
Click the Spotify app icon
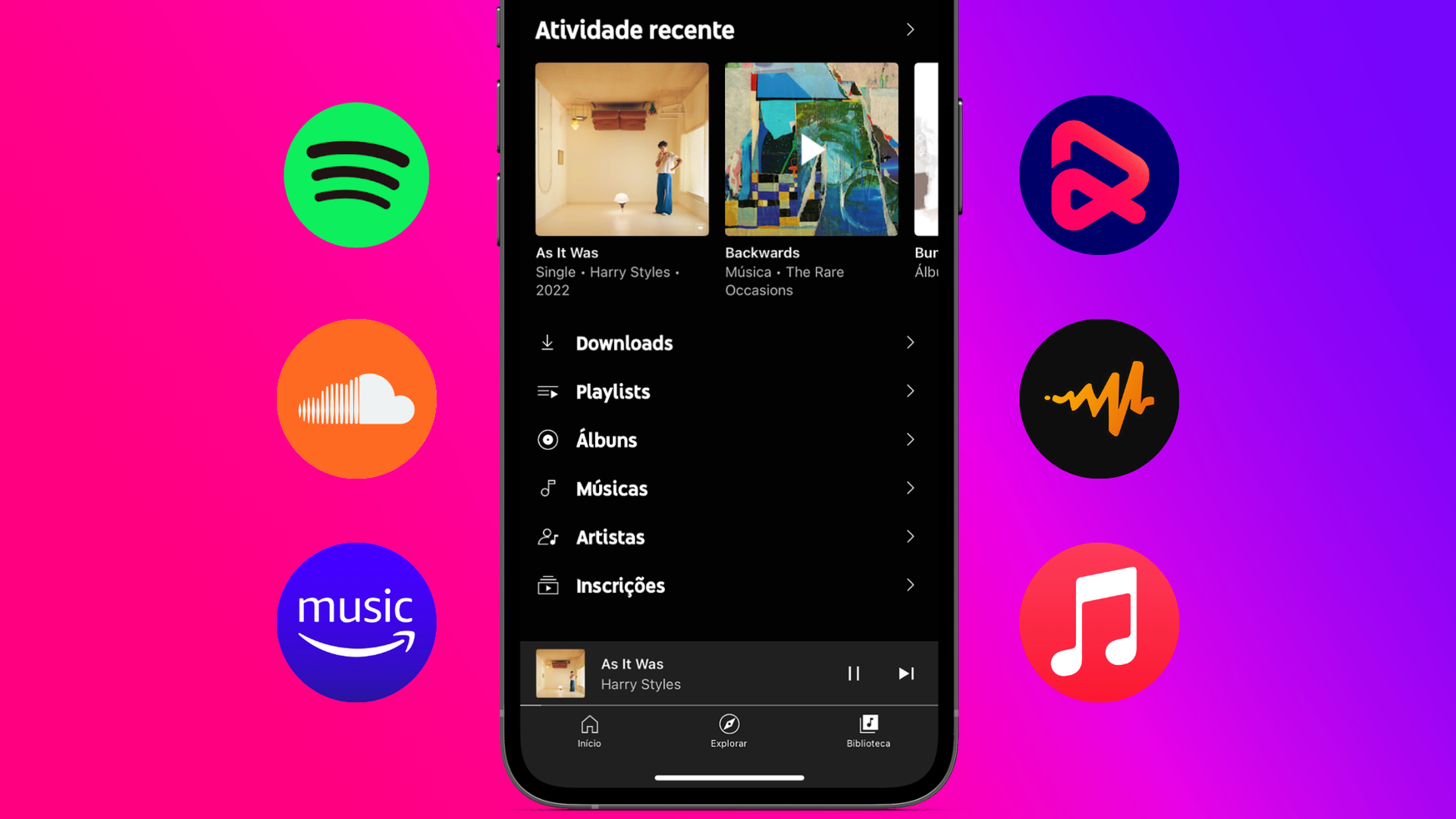357,174
